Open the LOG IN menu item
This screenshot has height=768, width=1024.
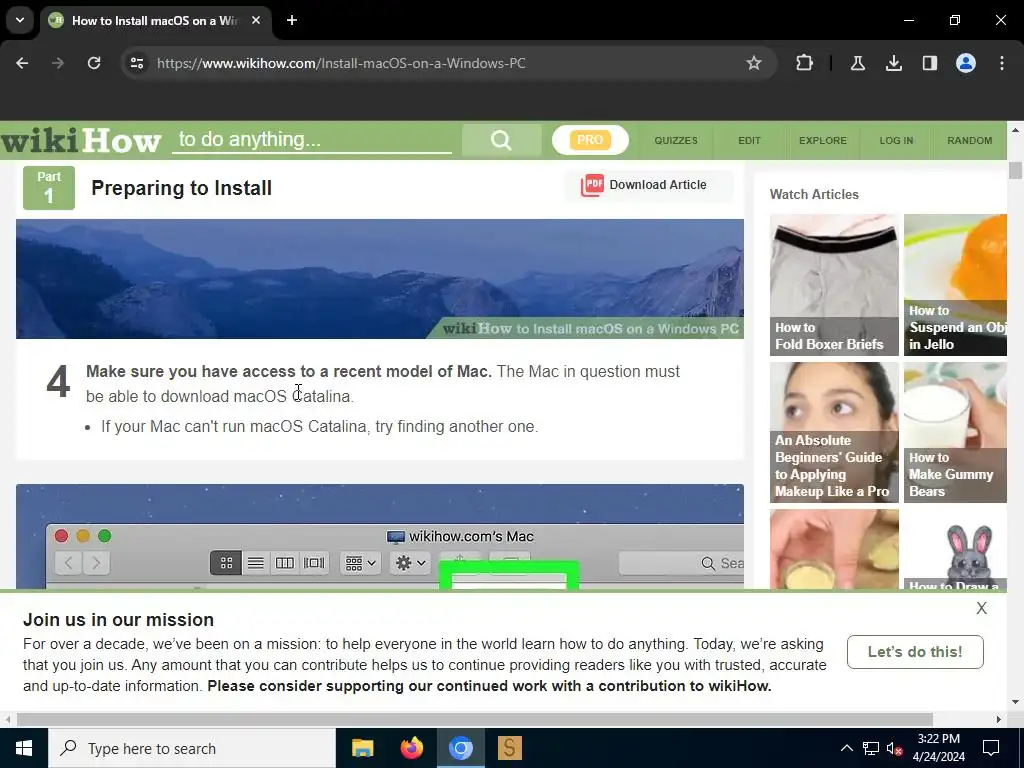click(896, 140)
